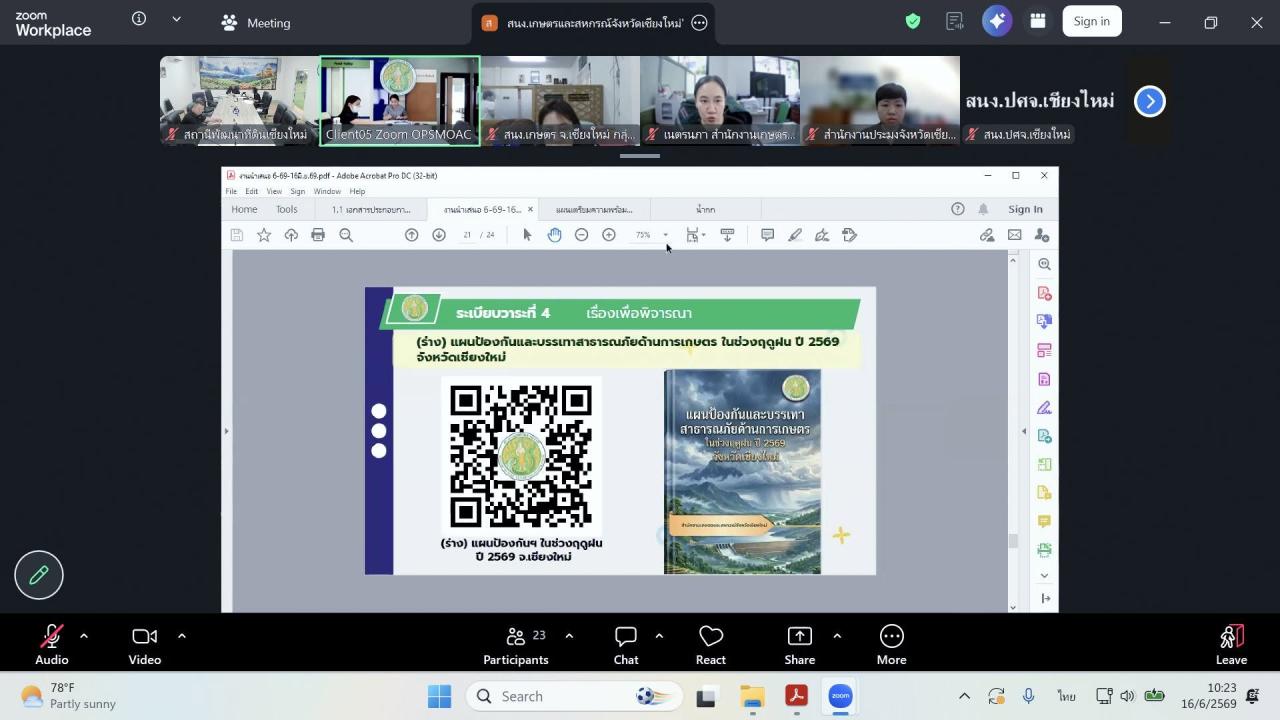1280x720 pixels.
Task: Click the share with others person icon
Action: pyautogui.click(x=1042, y=235)
